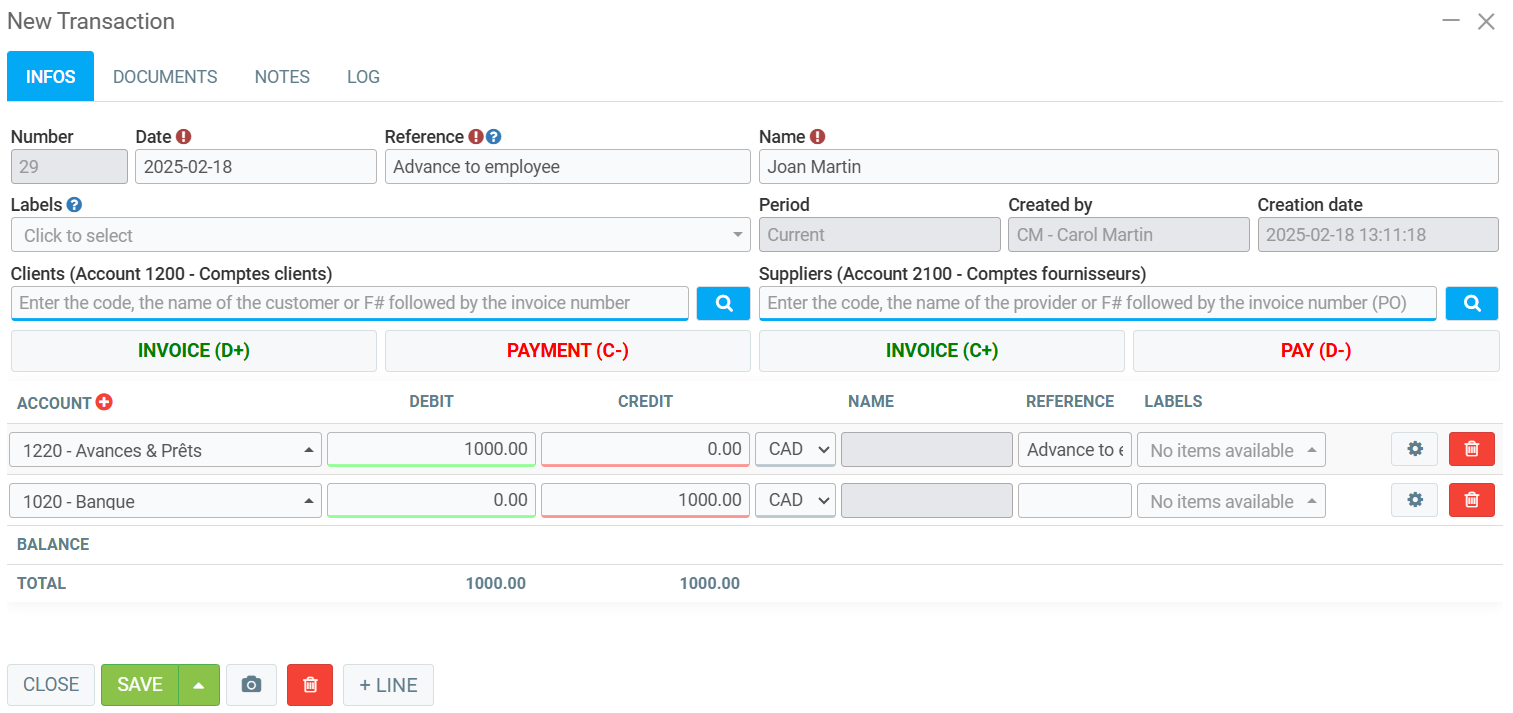Click the help icon next to Reference
Image resolution: width=1513 pixels, height=713 pixels.
[x=493, y=137]
